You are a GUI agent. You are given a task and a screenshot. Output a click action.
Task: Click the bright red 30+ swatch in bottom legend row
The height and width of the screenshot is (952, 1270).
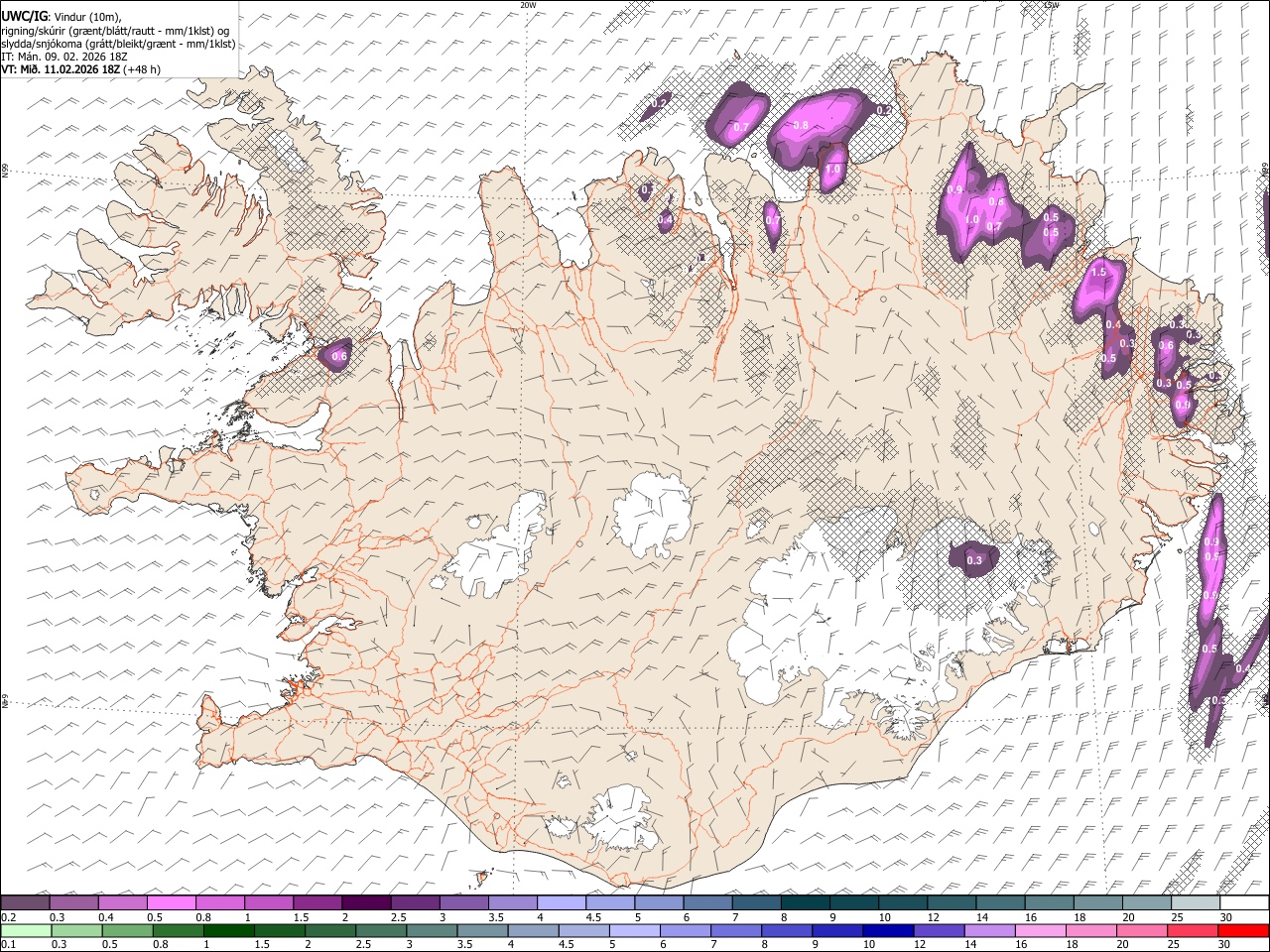[x=1244, y=930]
